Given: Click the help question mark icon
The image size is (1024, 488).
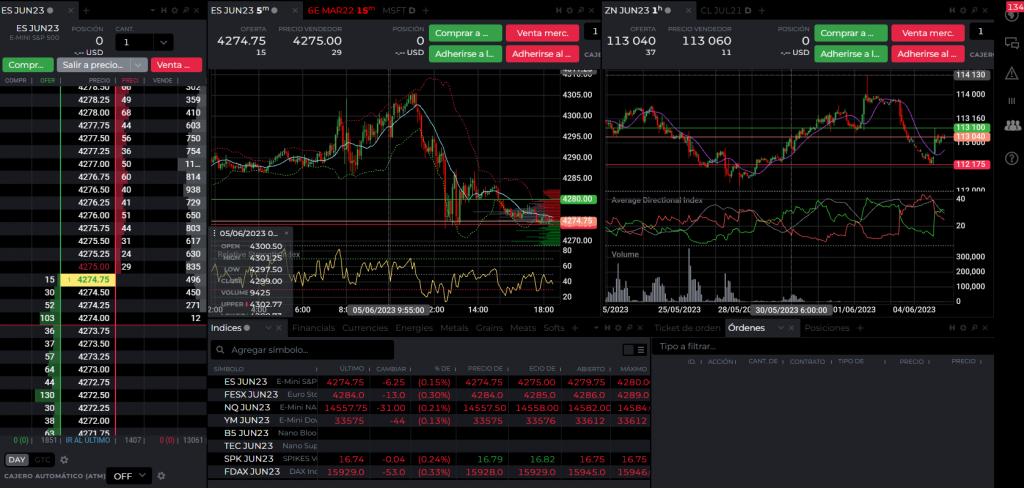Looking at the screenshot, I should tap(1011, 157).
